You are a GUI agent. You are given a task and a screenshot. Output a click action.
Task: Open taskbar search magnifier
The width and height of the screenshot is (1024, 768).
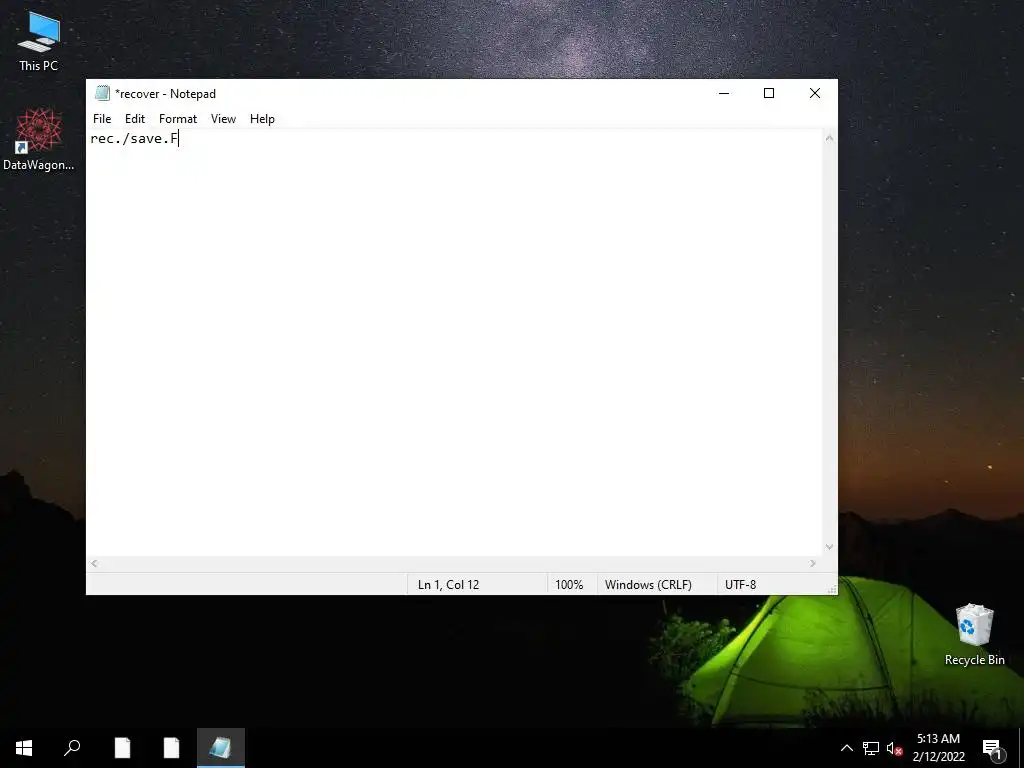[72, 748]
